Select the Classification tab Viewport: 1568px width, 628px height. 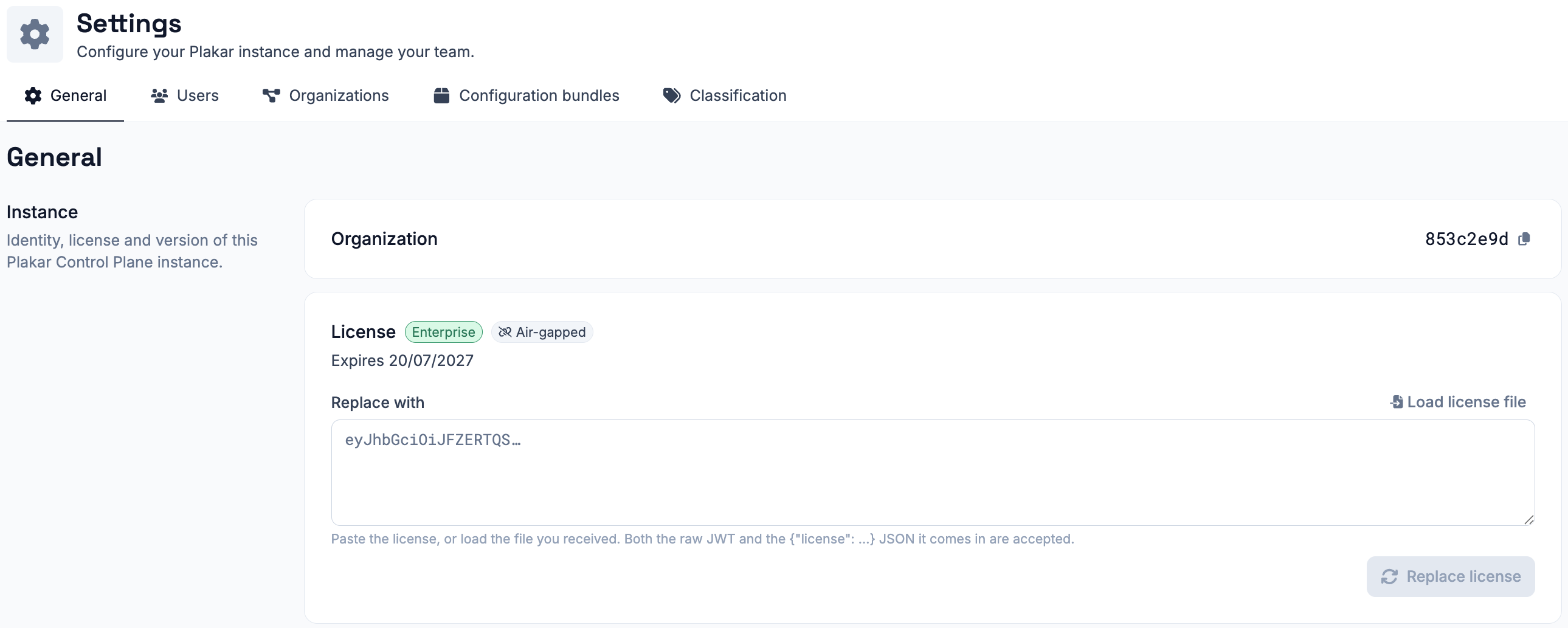pyautogui.click(x=724, y=95)
